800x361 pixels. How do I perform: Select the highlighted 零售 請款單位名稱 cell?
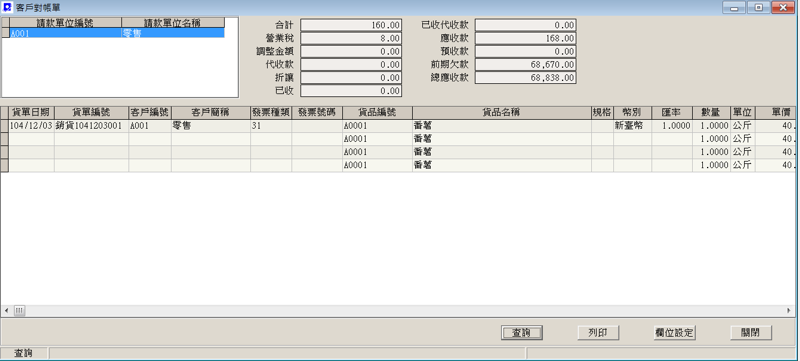(173, 32)
